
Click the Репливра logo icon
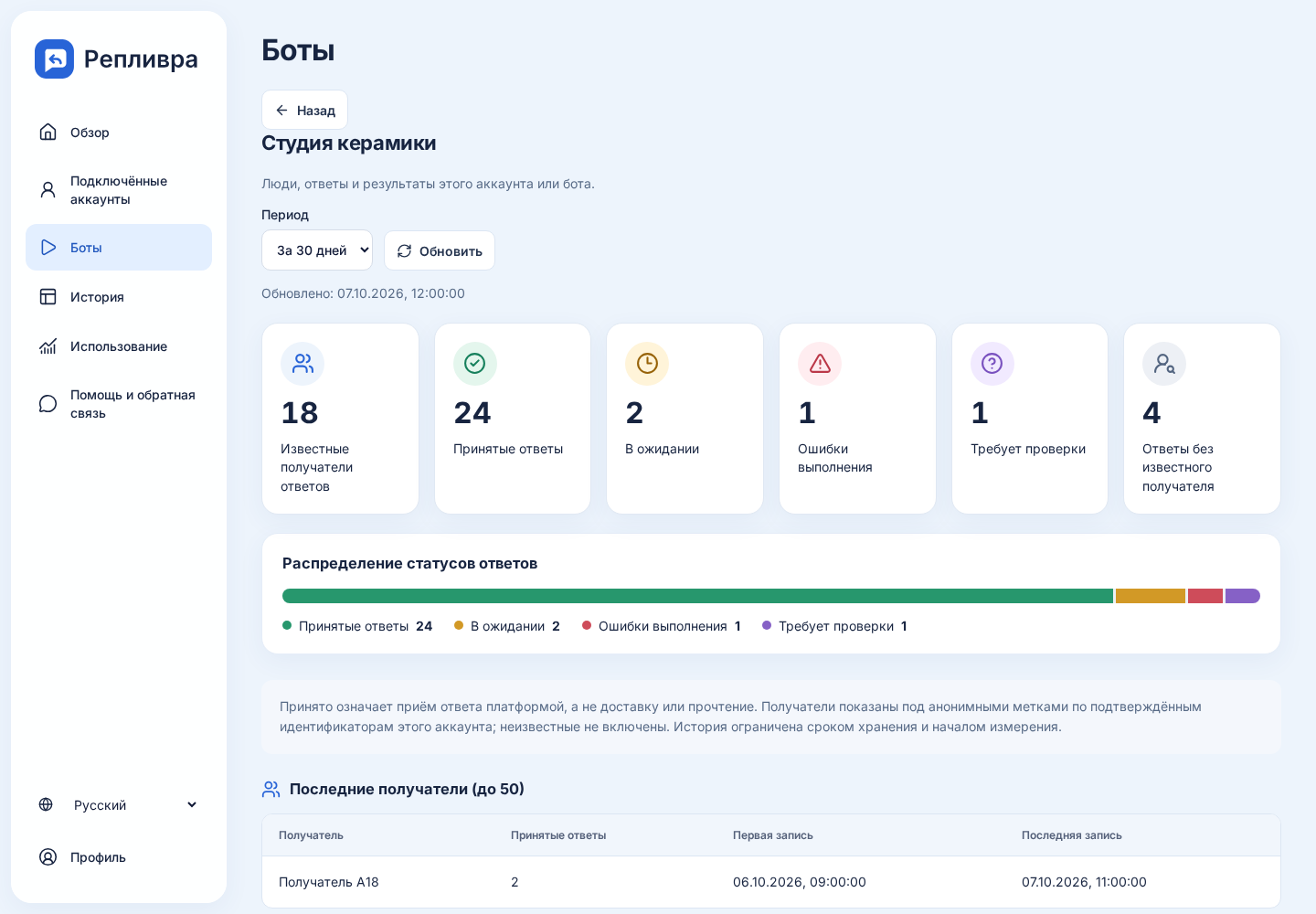[x=54, y=59]
